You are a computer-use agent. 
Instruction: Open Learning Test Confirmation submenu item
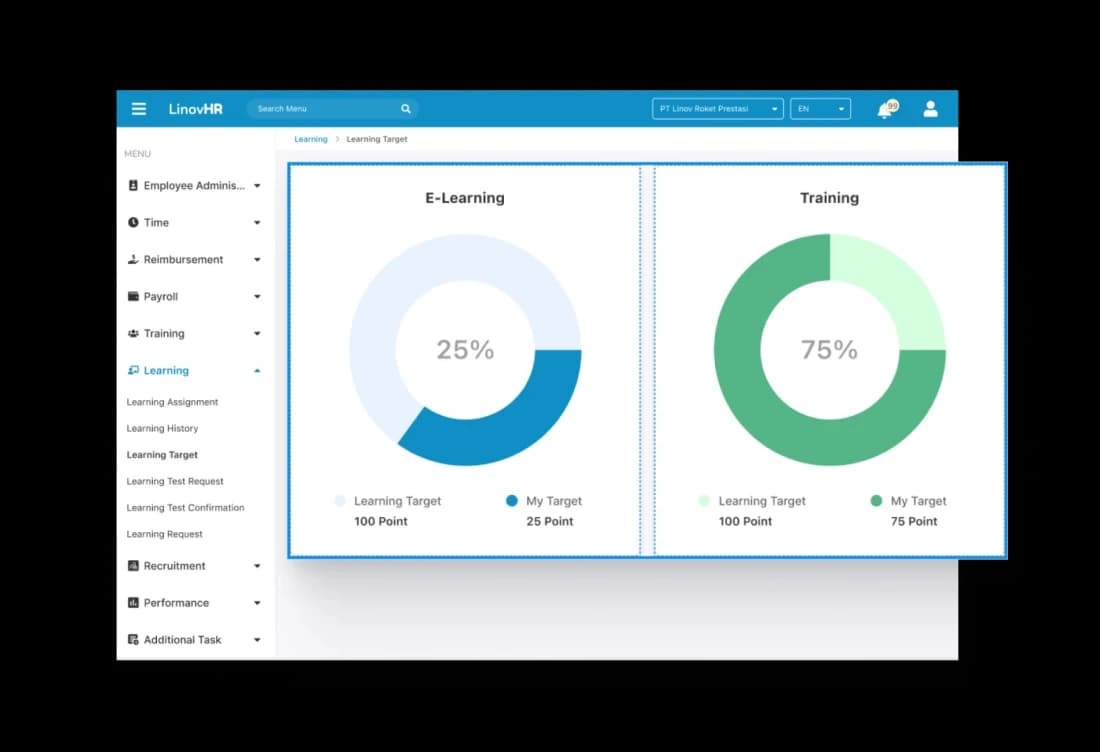point(185,507)
